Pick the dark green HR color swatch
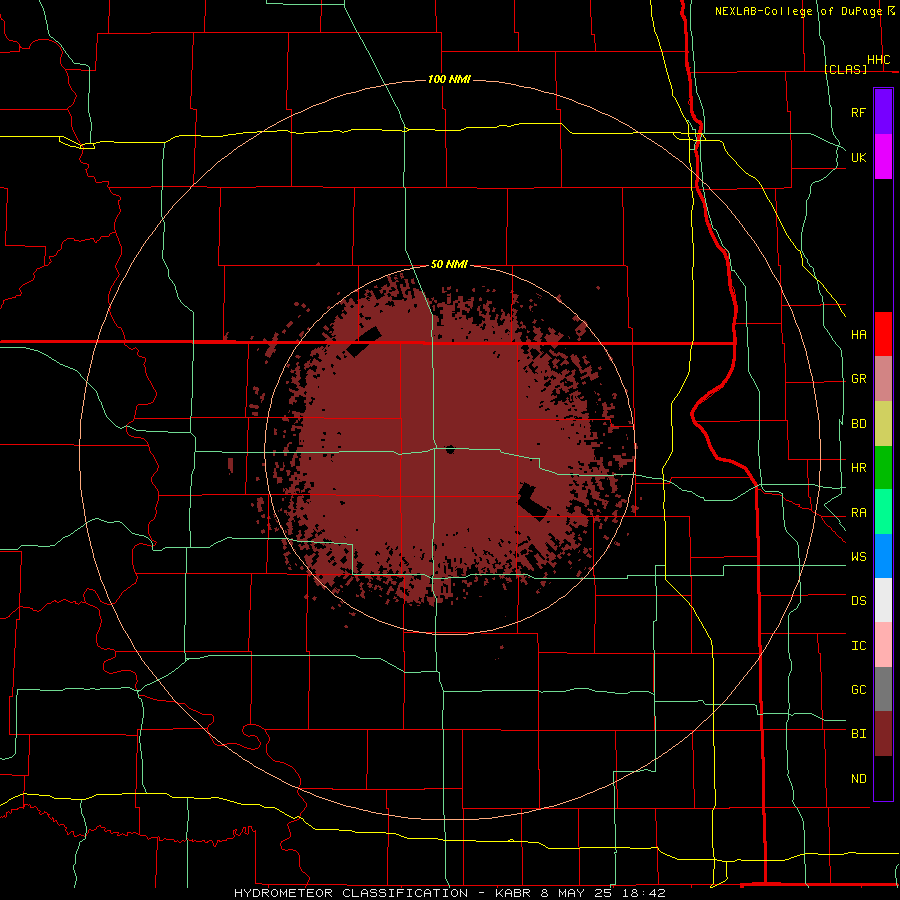This screenshot has width=900, height=900. [883, 468]
